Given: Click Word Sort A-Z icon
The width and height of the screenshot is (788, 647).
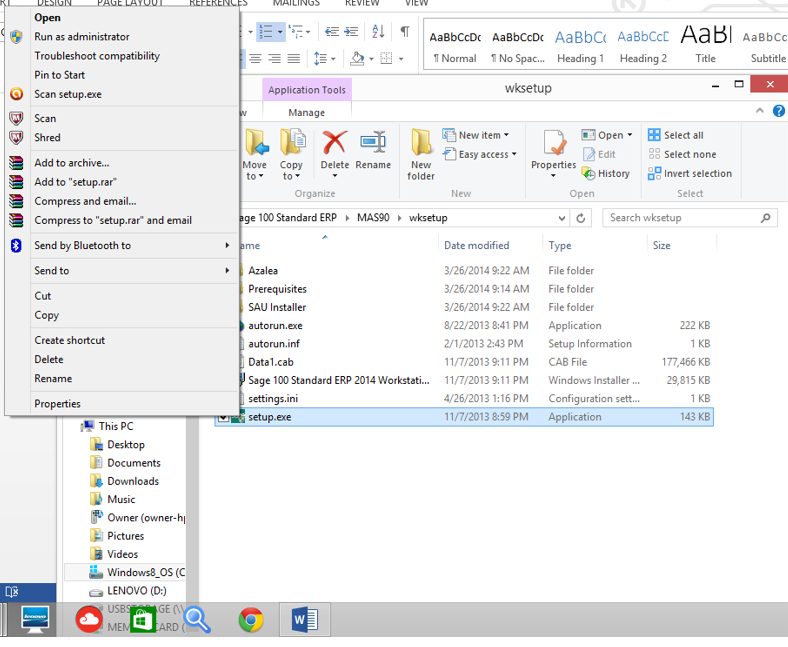Looking at the screenshot, I should click(x=378, y=32).
